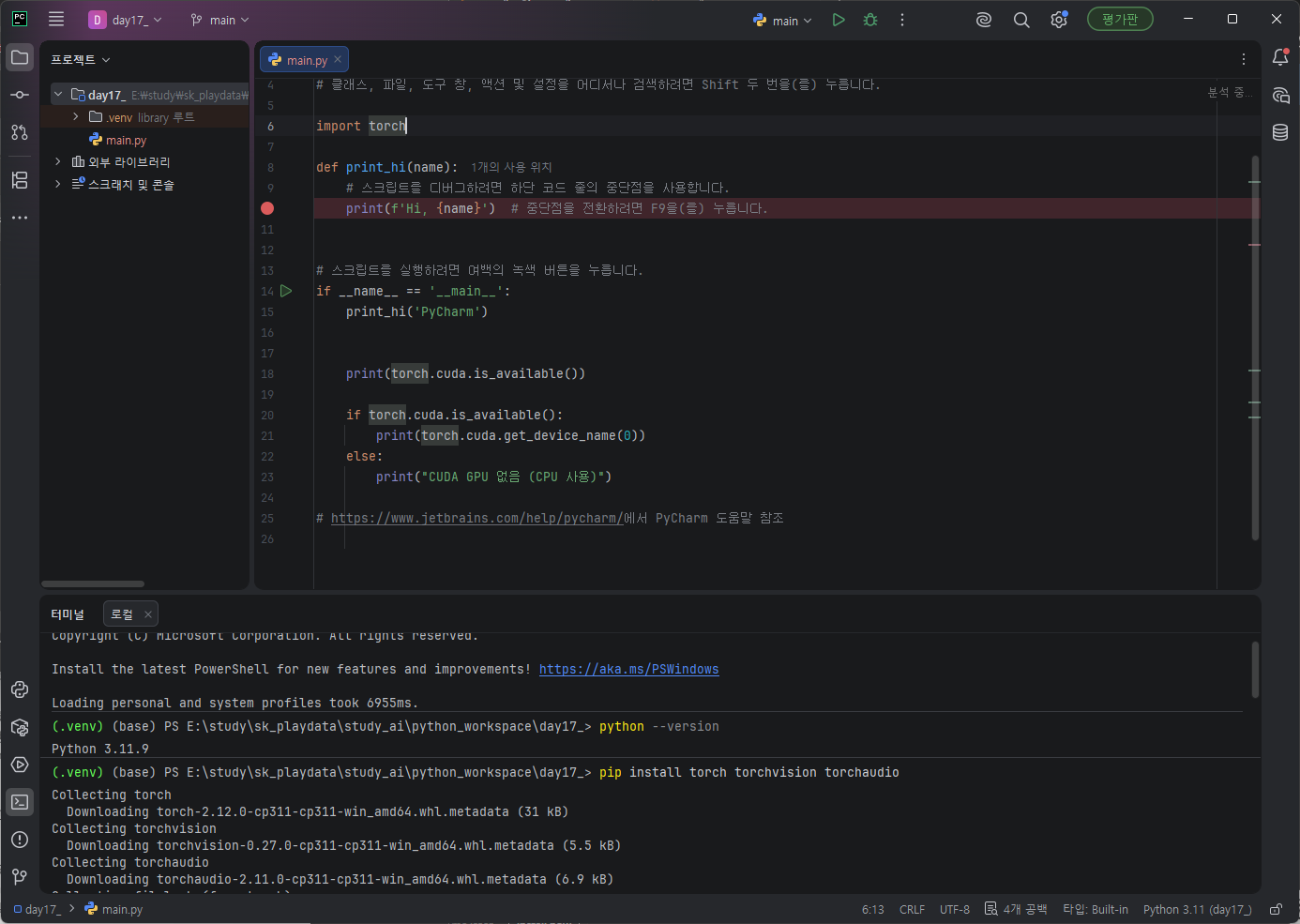Click the 1개의 사용 위치 usages hint
Screen dimensions: 1300x924
511,167
